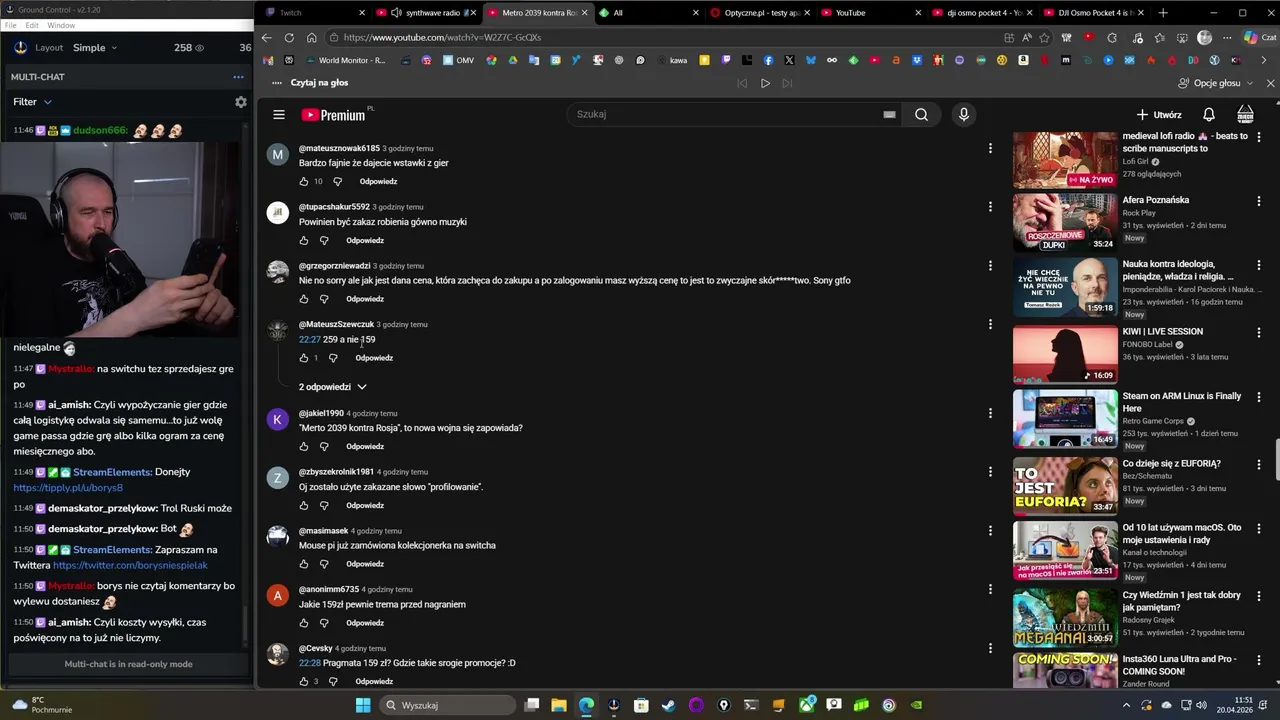Open the Filter dropdown in Multi-Chat
The image size is (1280, 720).
(x=32, y=102)
